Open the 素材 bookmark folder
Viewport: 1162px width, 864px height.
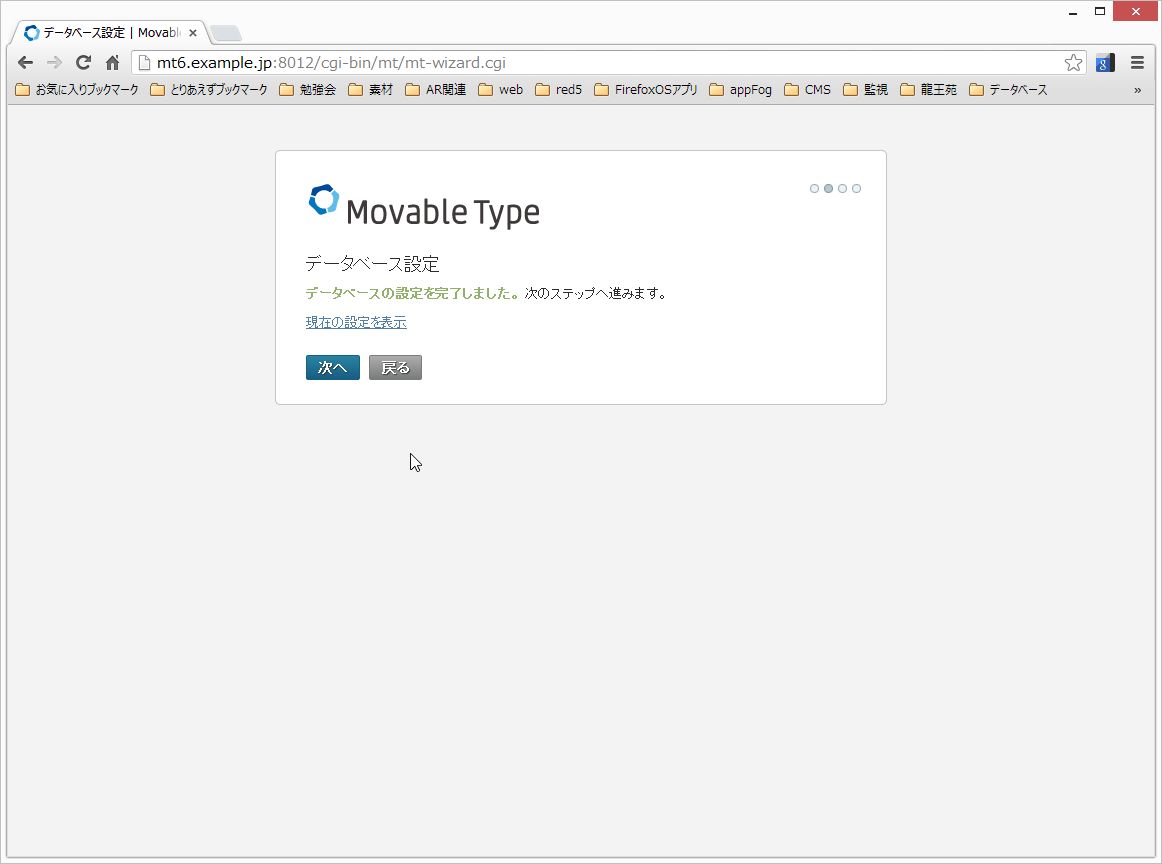371,90
